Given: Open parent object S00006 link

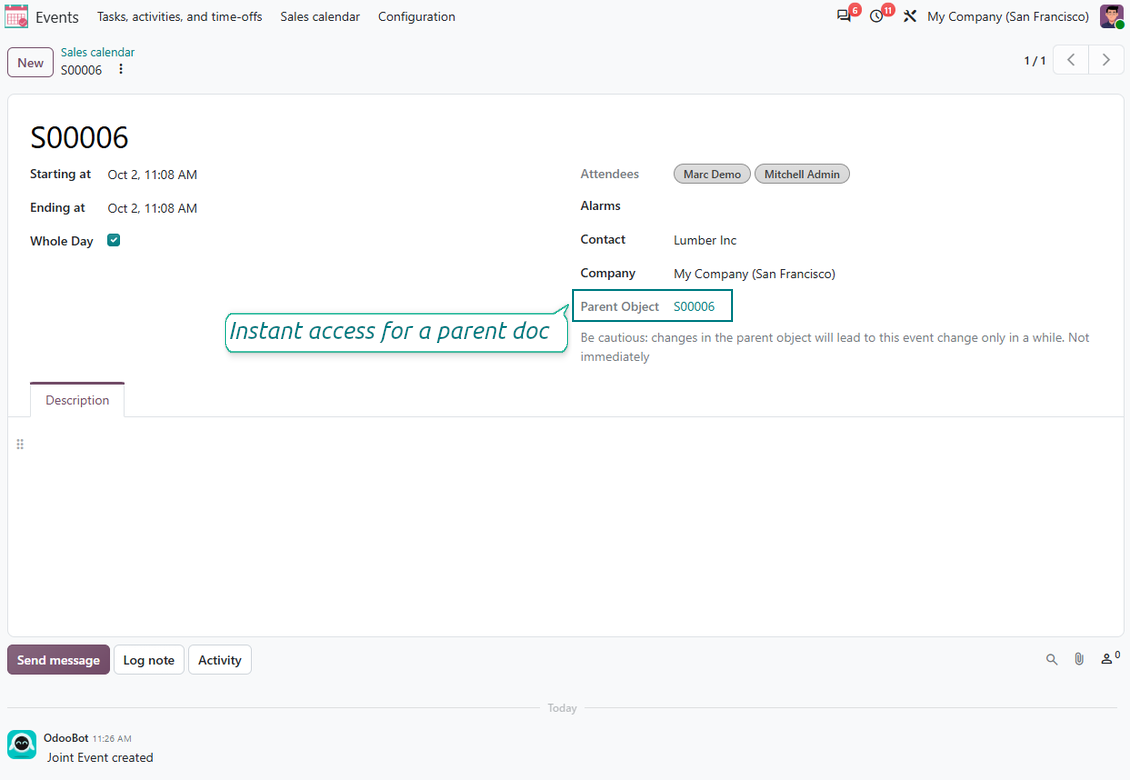Looking at the screenshot, I should [x=694, y=306].
